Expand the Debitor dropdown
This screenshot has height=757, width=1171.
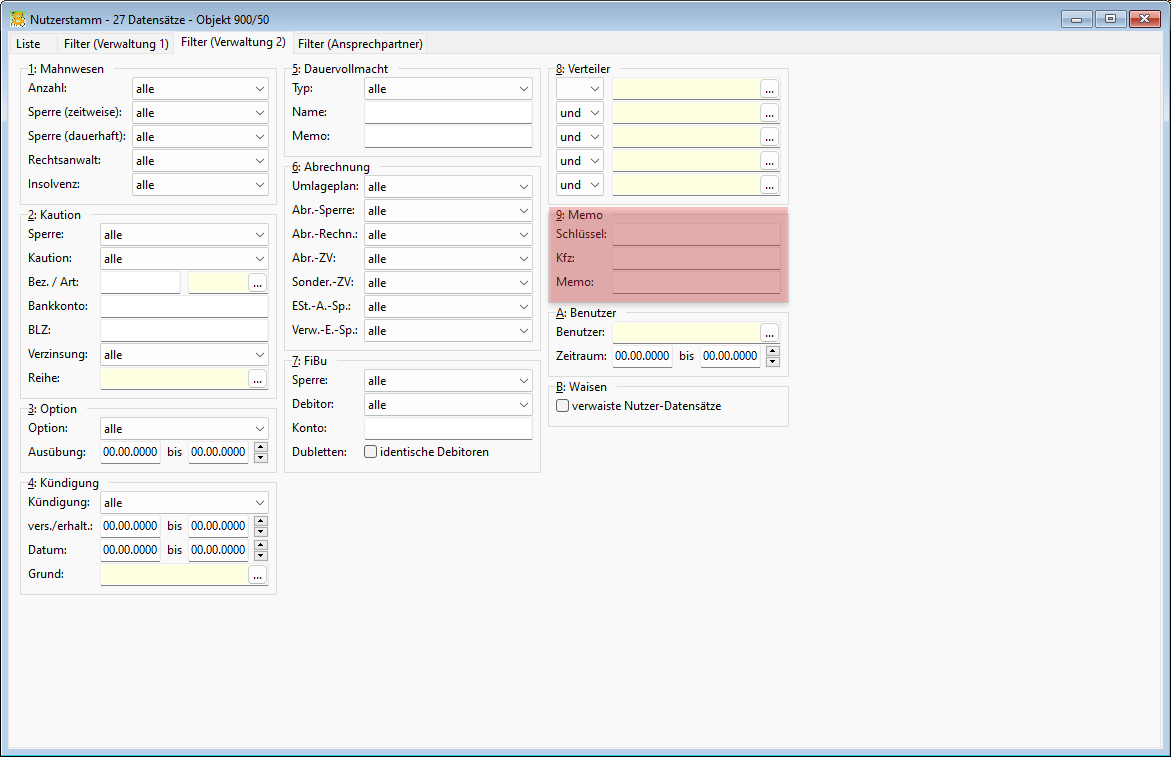(x=448, y=405)
